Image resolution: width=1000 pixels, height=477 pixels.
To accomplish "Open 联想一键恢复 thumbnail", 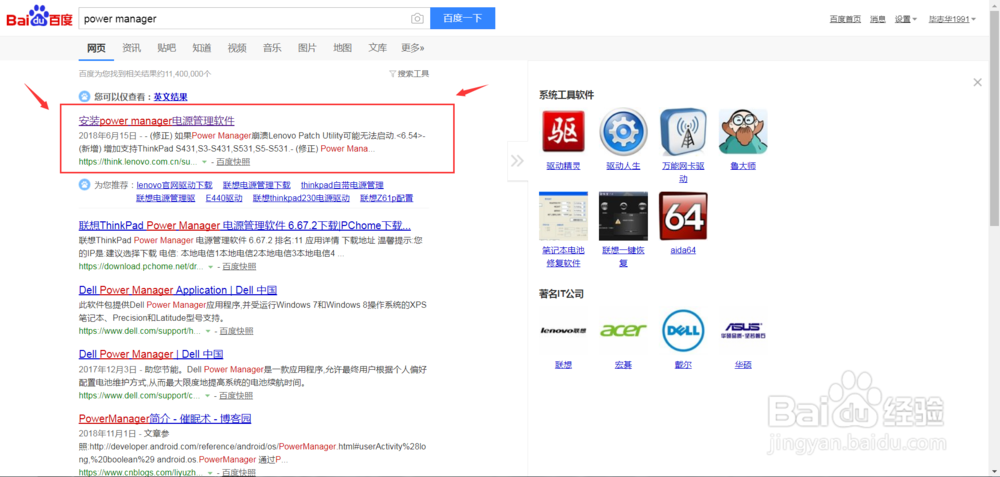I will point(623,216).
